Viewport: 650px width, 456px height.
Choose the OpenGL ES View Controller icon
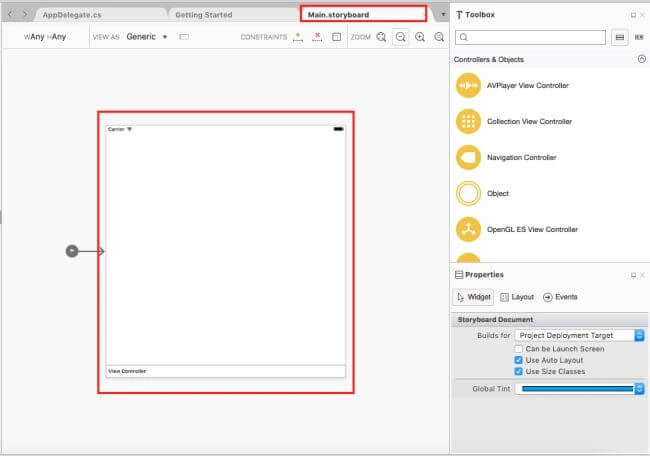[x=468, y=229]
